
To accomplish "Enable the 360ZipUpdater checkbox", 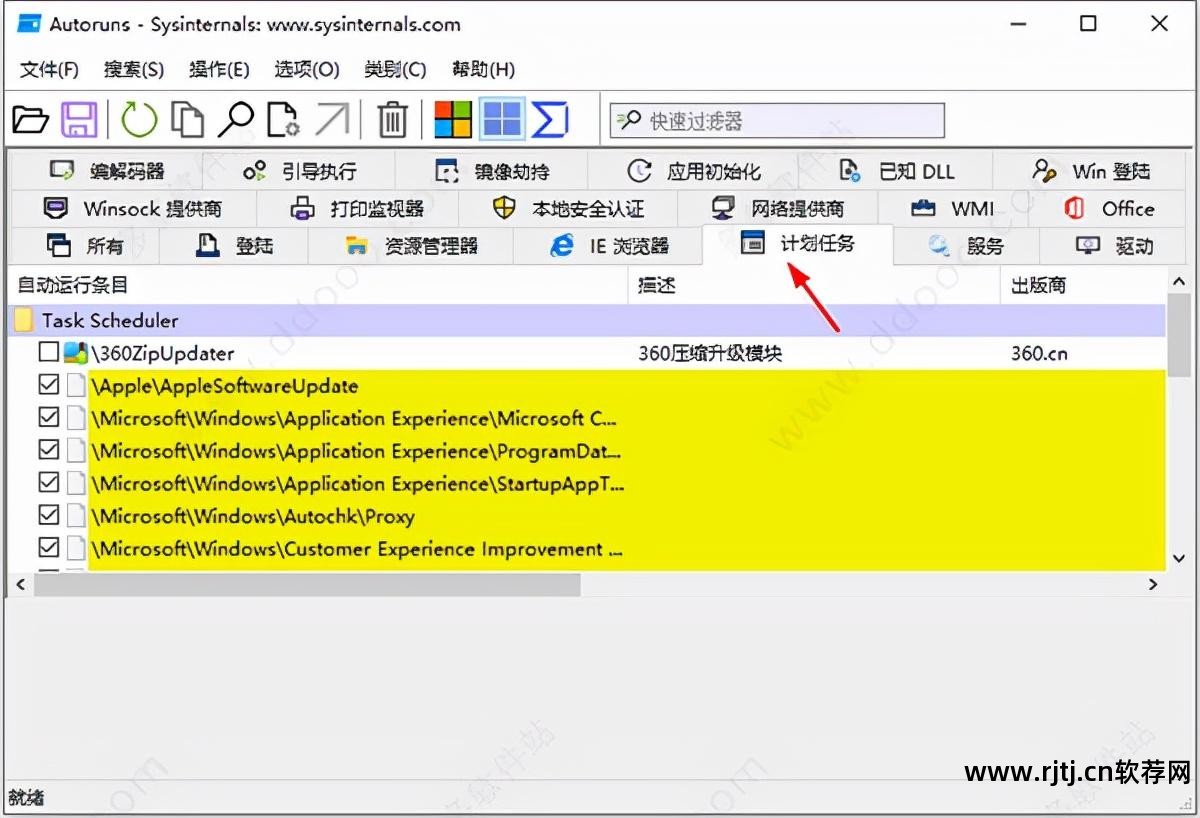I will (x=48, y=352).
